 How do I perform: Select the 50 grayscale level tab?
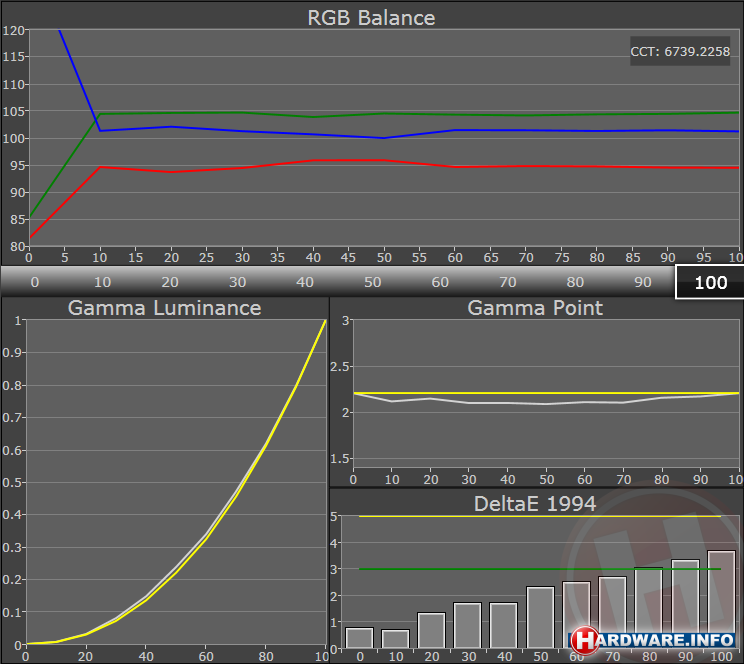[372, 282]
